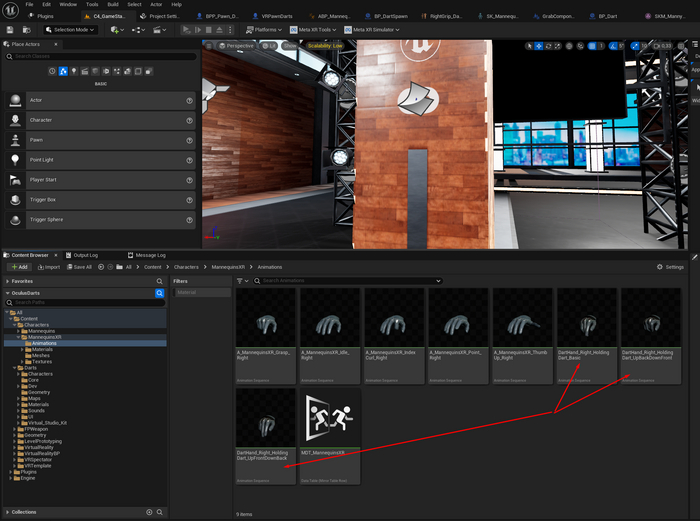700x521 pixels.
Task: Click the add collection plus icon
Action: [x=149, y=511]
